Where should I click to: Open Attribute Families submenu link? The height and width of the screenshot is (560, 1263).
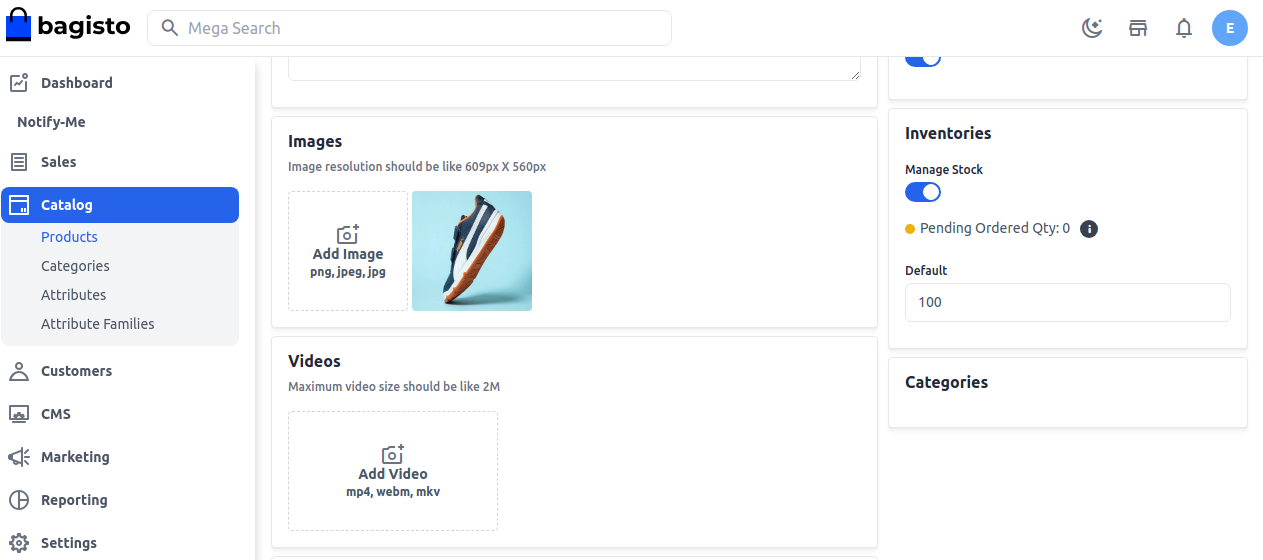tap(97, 324)
